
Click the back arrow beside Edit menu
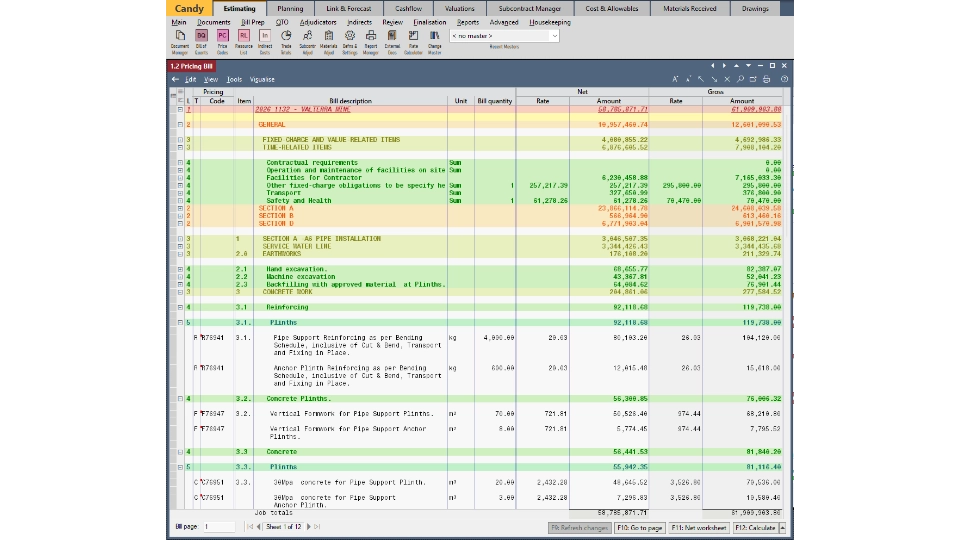point(176,79)
